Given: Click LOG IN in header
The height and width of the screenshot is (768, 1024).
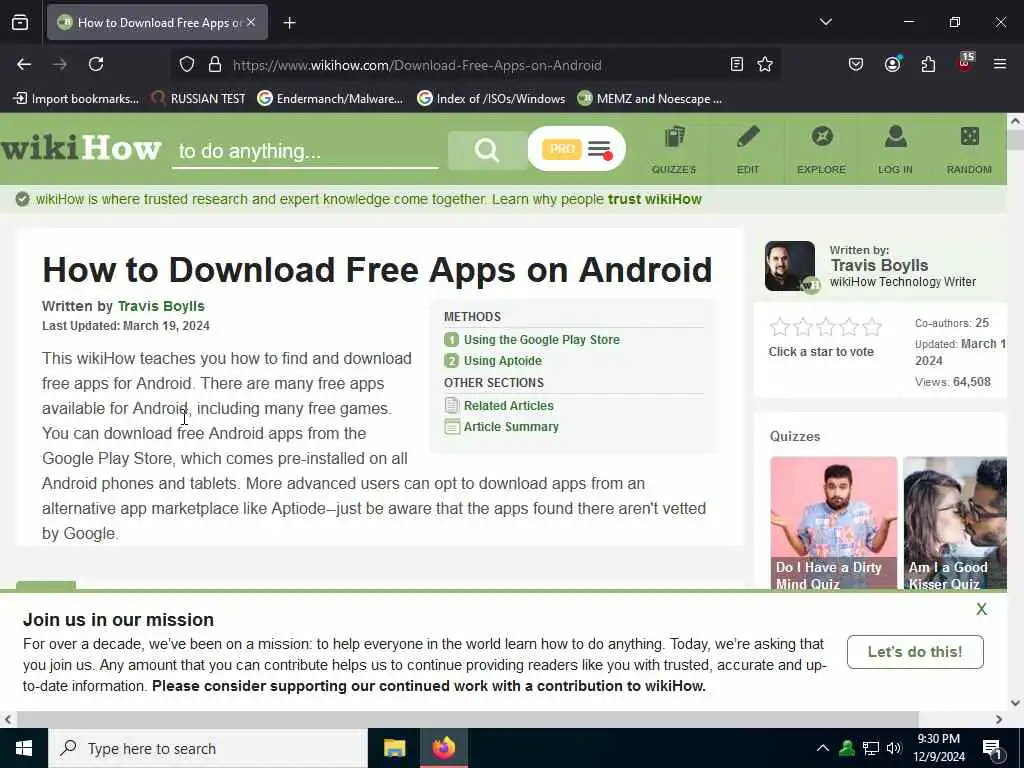Looking at the screenshot, I should [895, 150].
